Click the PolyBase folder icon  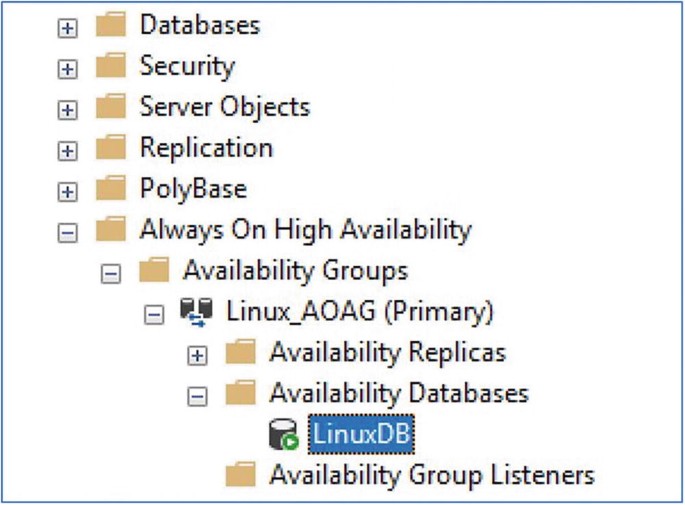coord(111,190)
